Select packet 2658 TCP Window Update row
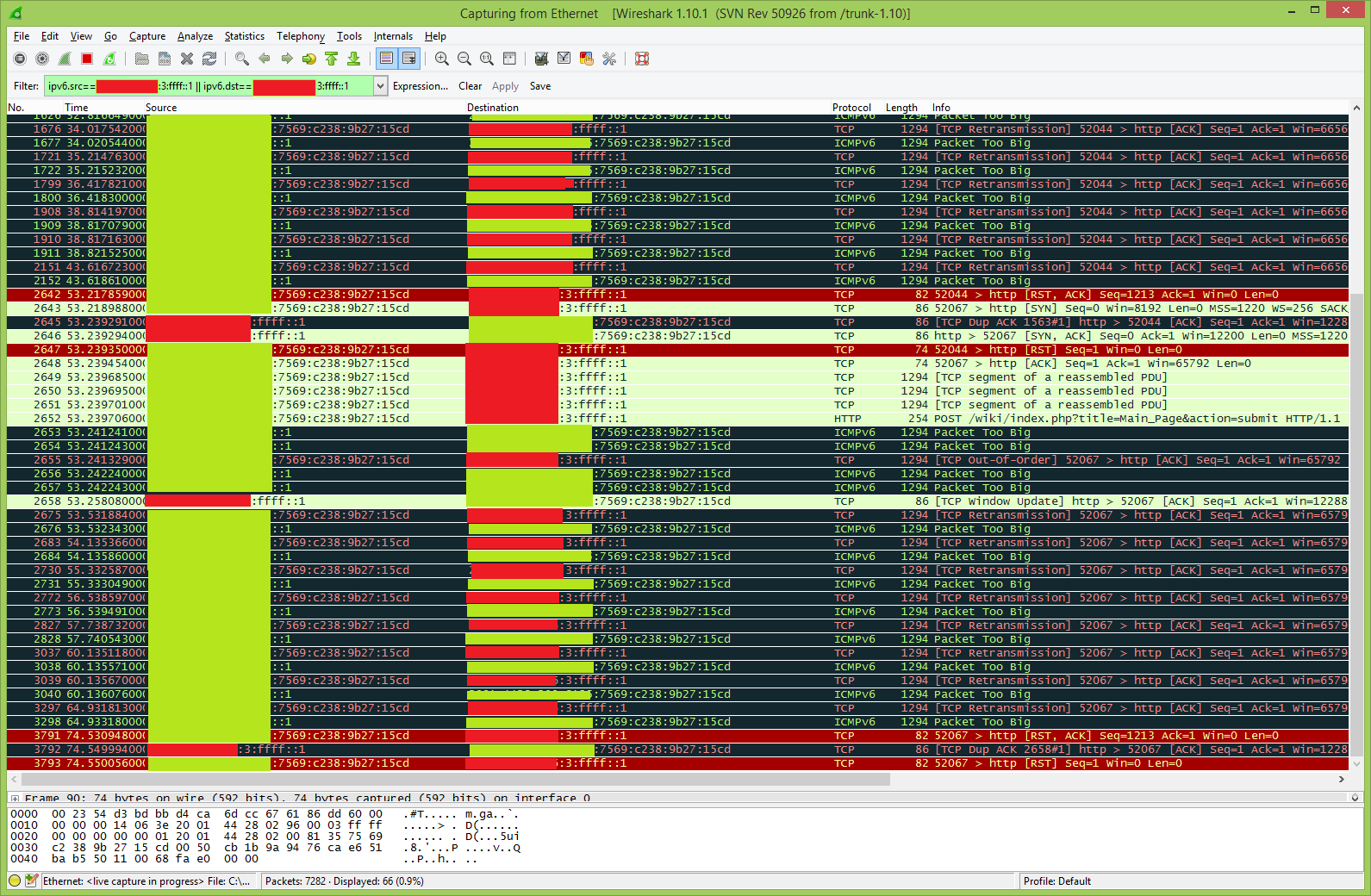 [x=677, y=501]
